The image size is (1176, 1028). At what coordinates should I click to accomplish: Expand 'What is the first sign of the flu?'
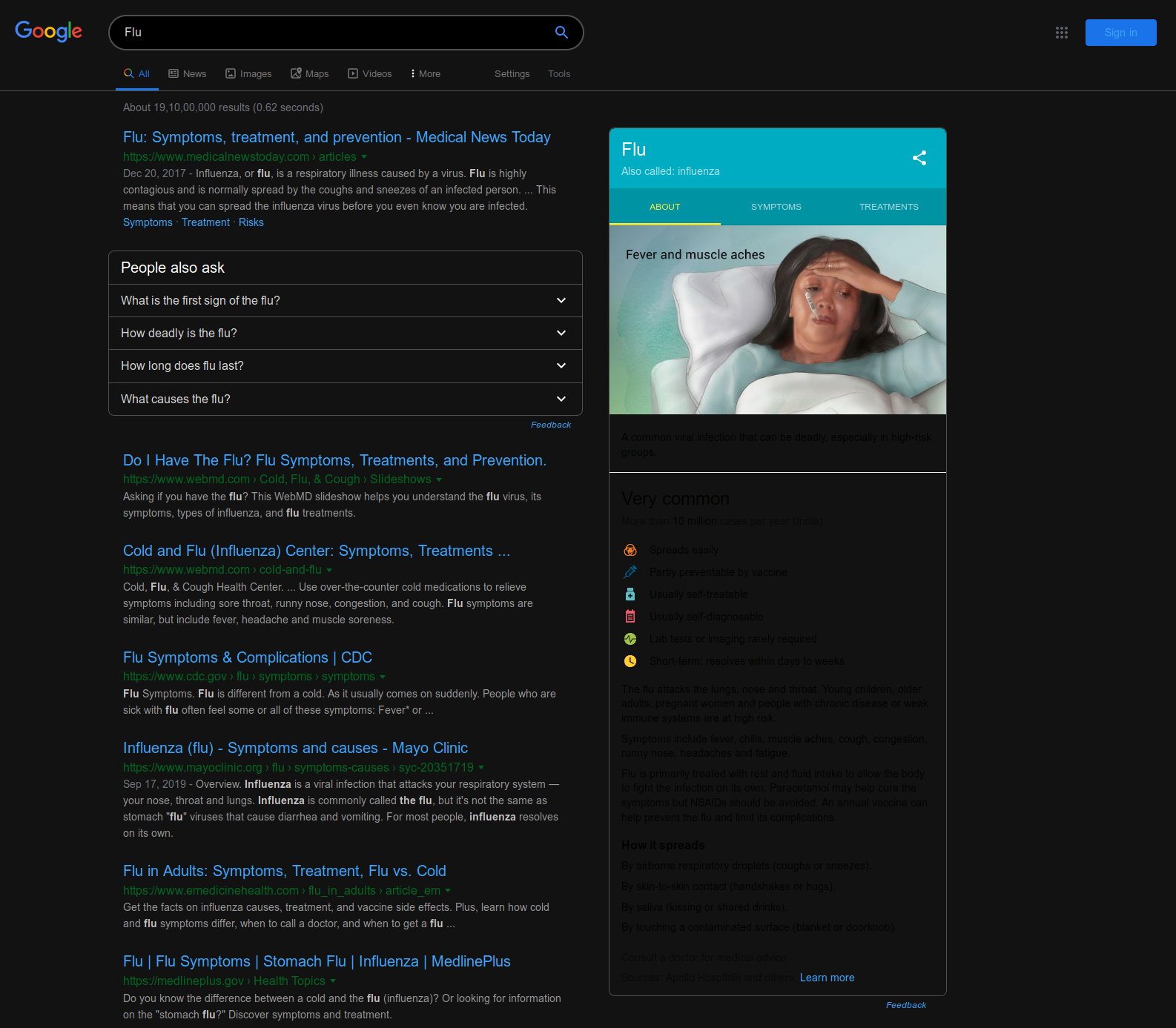tap(346, 300)
